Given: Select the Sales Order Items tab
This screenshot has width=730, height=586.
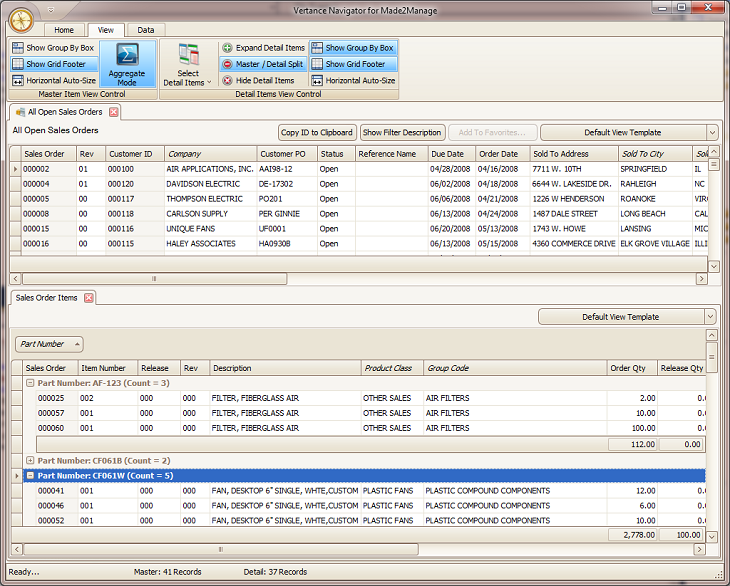Looking at the screenshot, I should (53, 297).
